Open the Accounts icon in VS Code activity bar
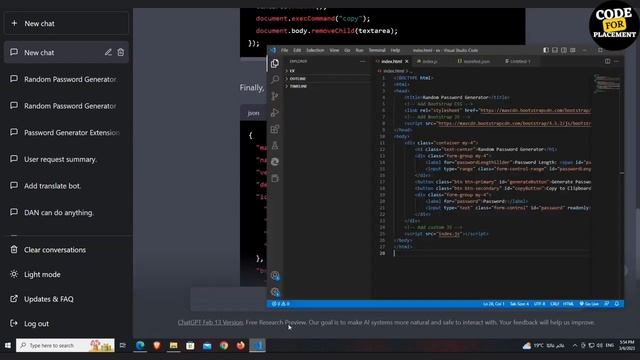Image resolution: width=640 pixels, height=360 pixels. [x=275, y=276]
